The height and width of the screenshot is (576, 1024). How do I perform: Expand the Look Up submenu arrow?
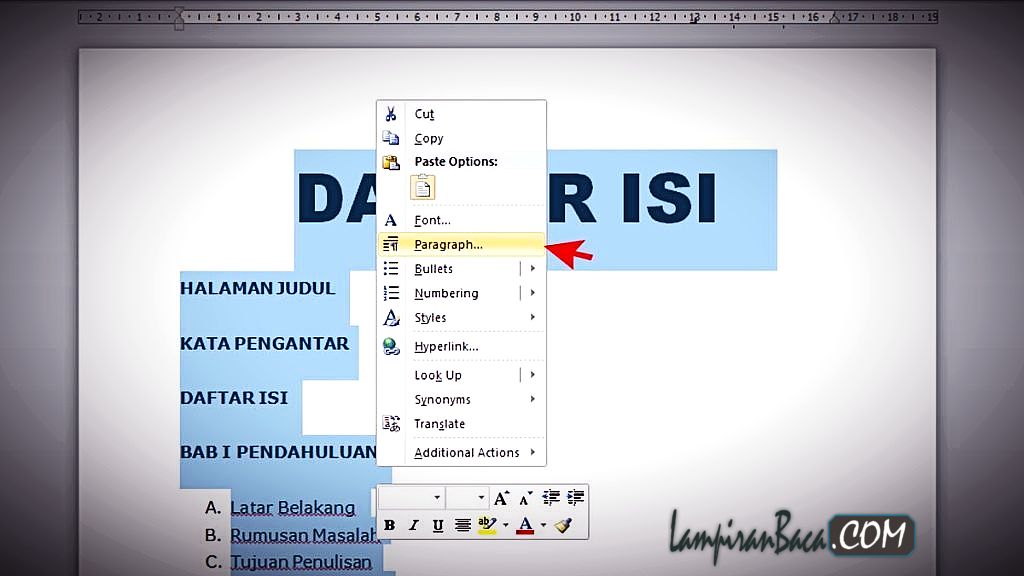pos(533,375)
